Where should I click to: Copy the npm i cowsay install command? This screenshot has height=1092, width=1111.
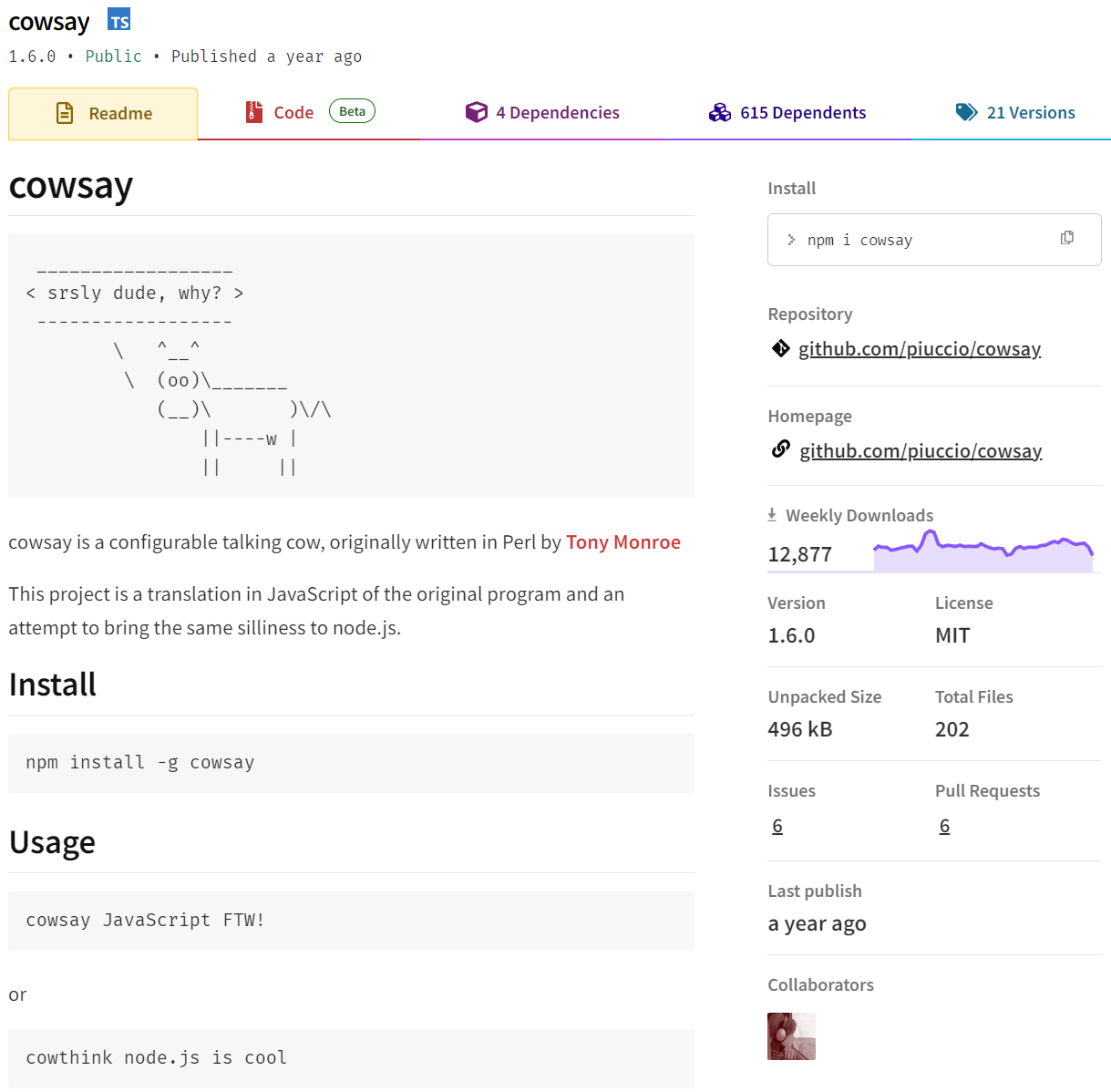[x=1067, y=238]
